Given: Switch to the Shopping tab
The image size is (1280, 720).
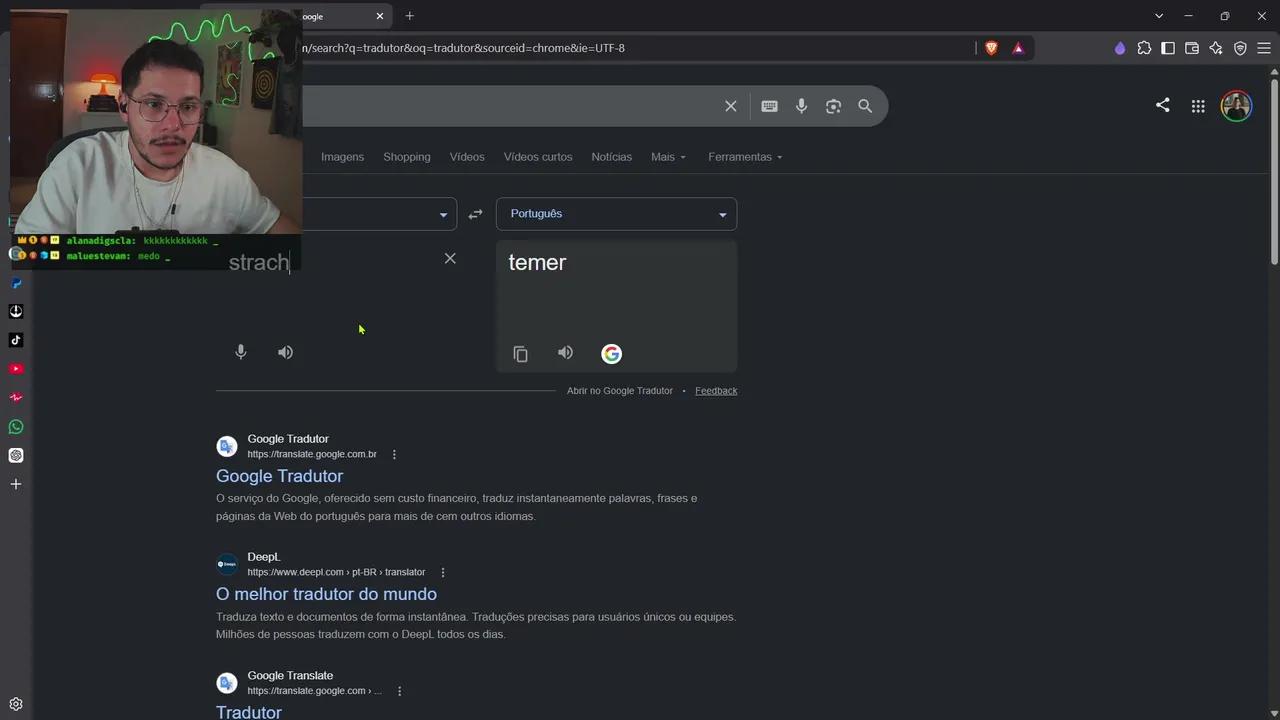Looking at the screenshot, I should (407, 157).
